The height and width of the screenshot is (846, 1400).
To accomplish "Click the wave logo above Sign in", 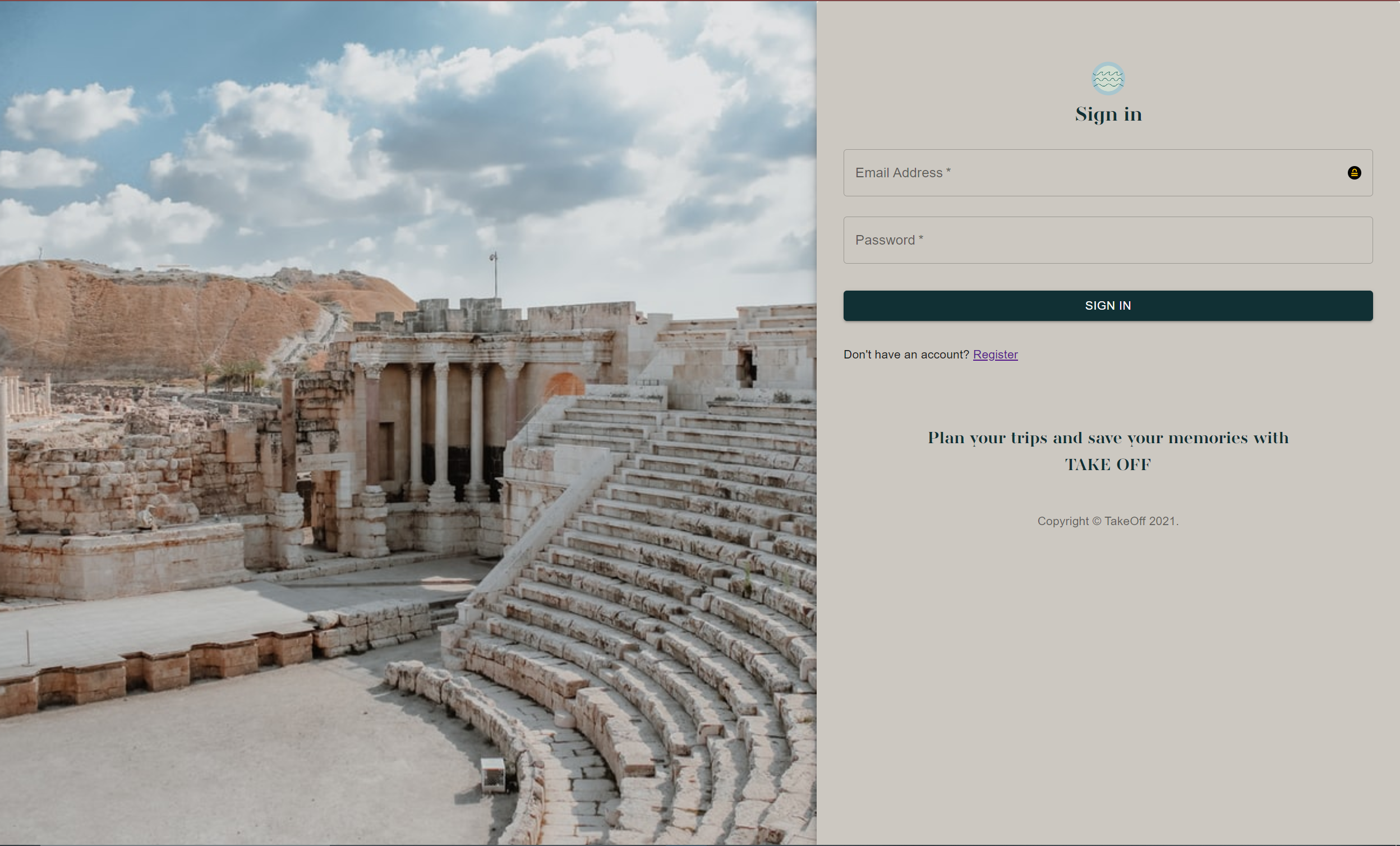I will coord(1107,79).
